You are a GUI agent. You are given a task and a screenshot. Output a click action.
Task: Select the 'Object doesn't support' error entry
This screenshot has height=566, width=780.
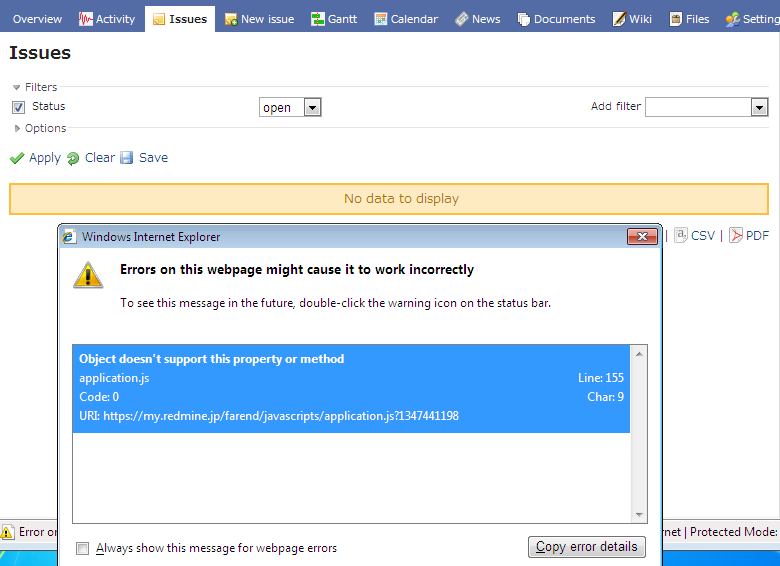pyautogui.click(x=351, y=388)
